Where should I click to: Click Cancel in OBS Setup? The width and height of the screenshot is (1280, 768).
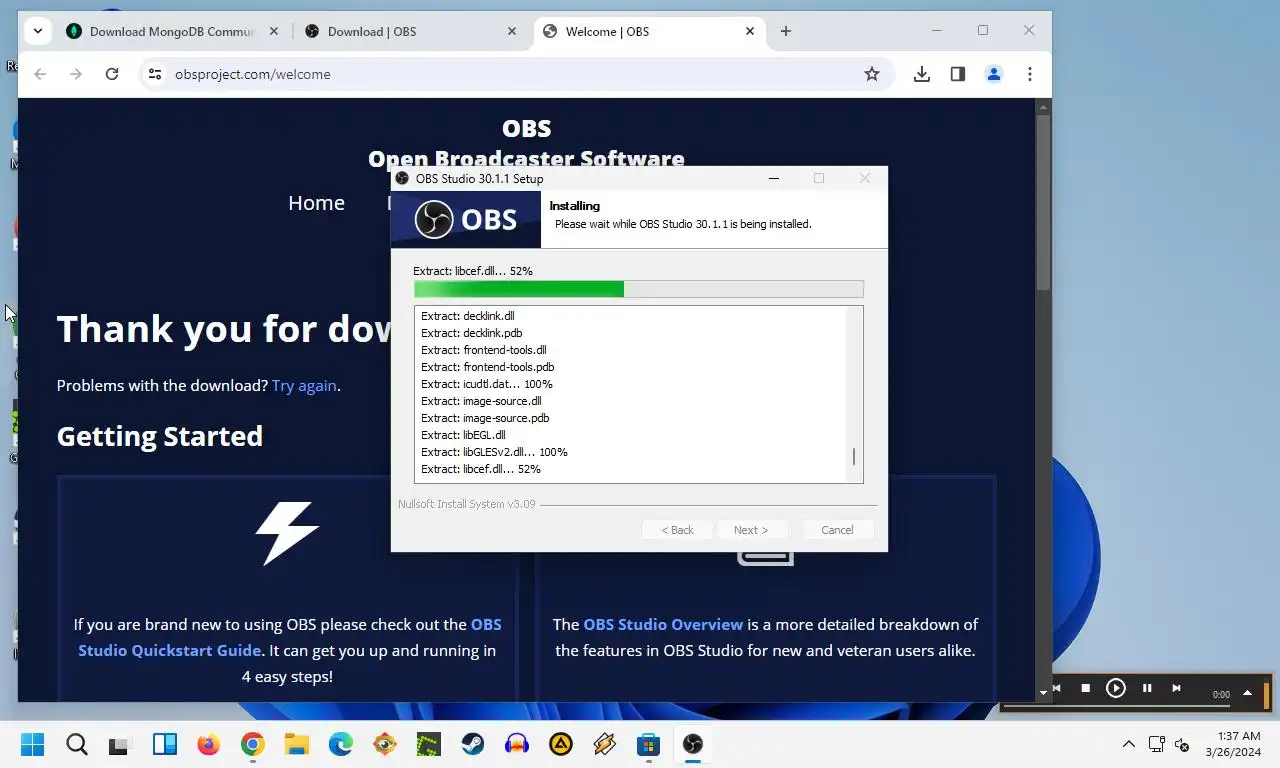tap(837, 530)
